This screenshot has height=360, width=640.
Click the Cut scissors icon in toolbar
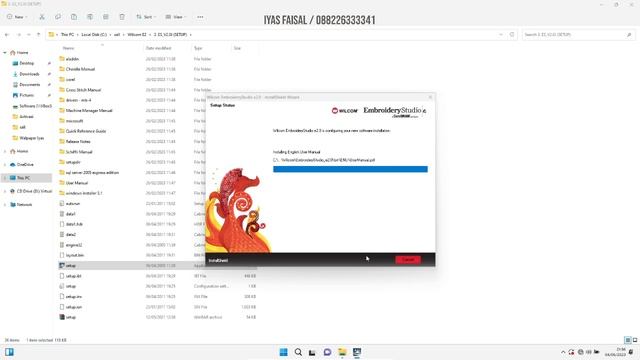click(42, 17)
